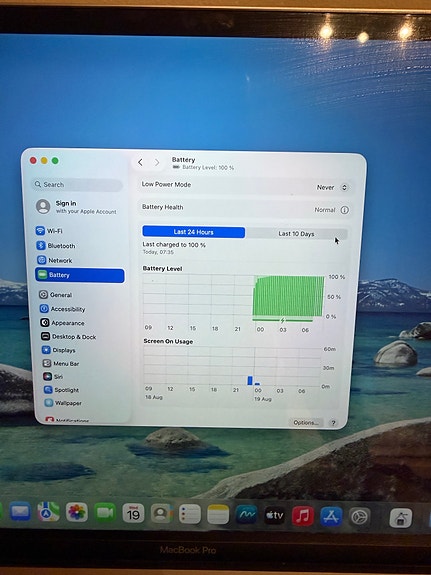Sign in with your Apple Account
Viewport: 431px width, 575px height.
coord(76,207)
